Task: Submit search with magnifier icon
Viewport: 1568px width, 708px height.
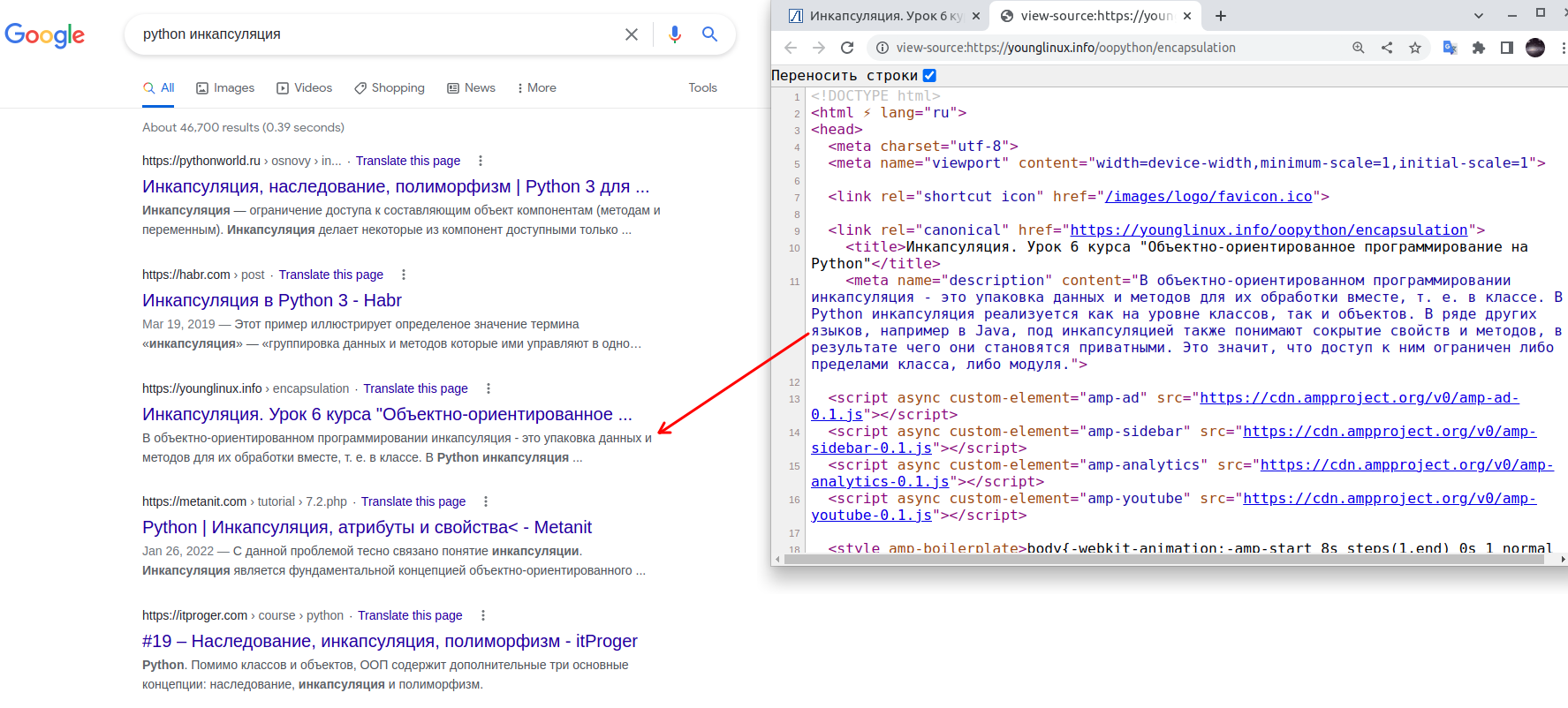Action: pyautogui.click(x=709, y=34)
